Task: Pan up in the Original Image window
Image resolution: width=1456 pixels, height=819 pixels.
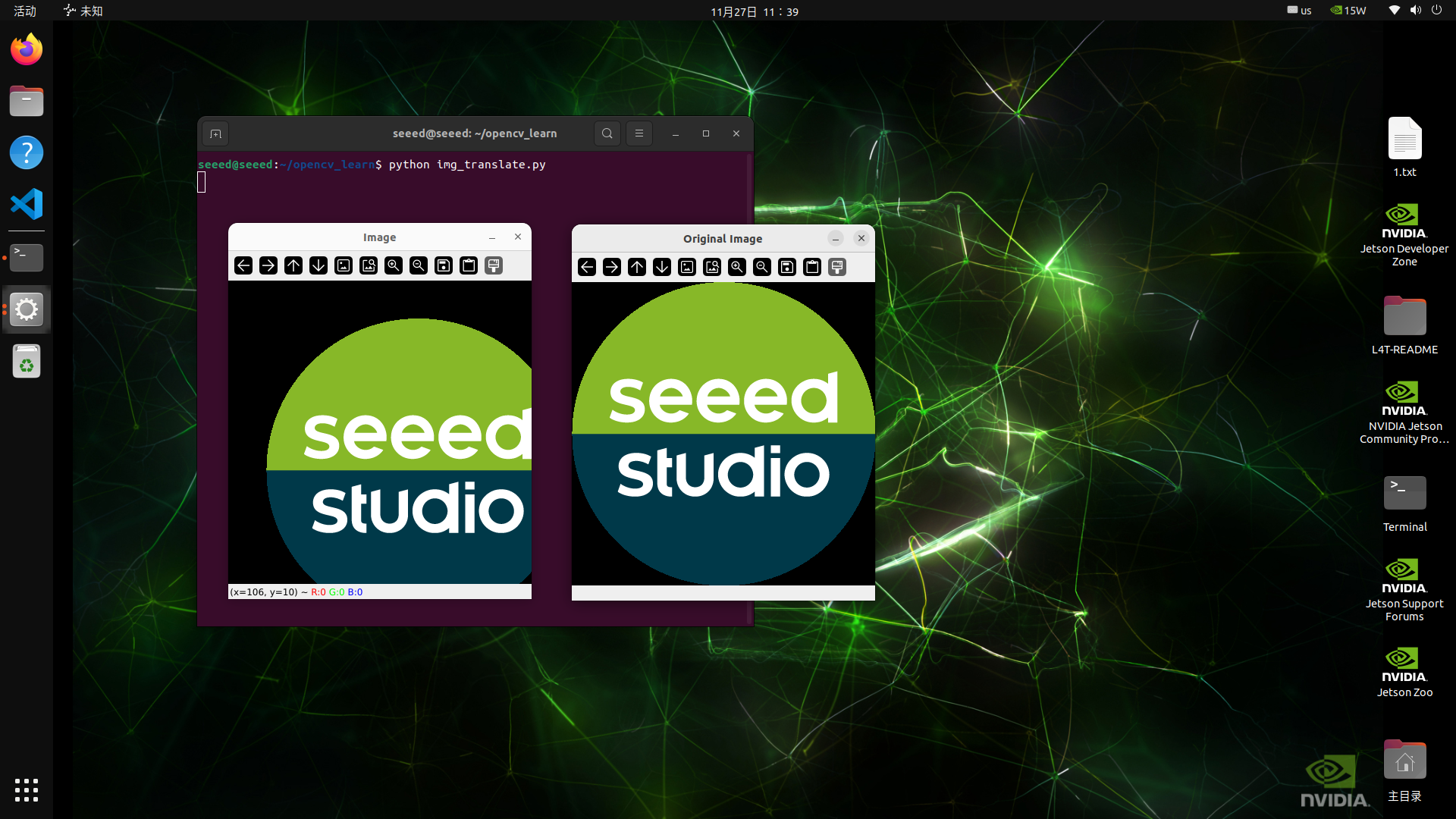Action: click(x=637, y=267)
